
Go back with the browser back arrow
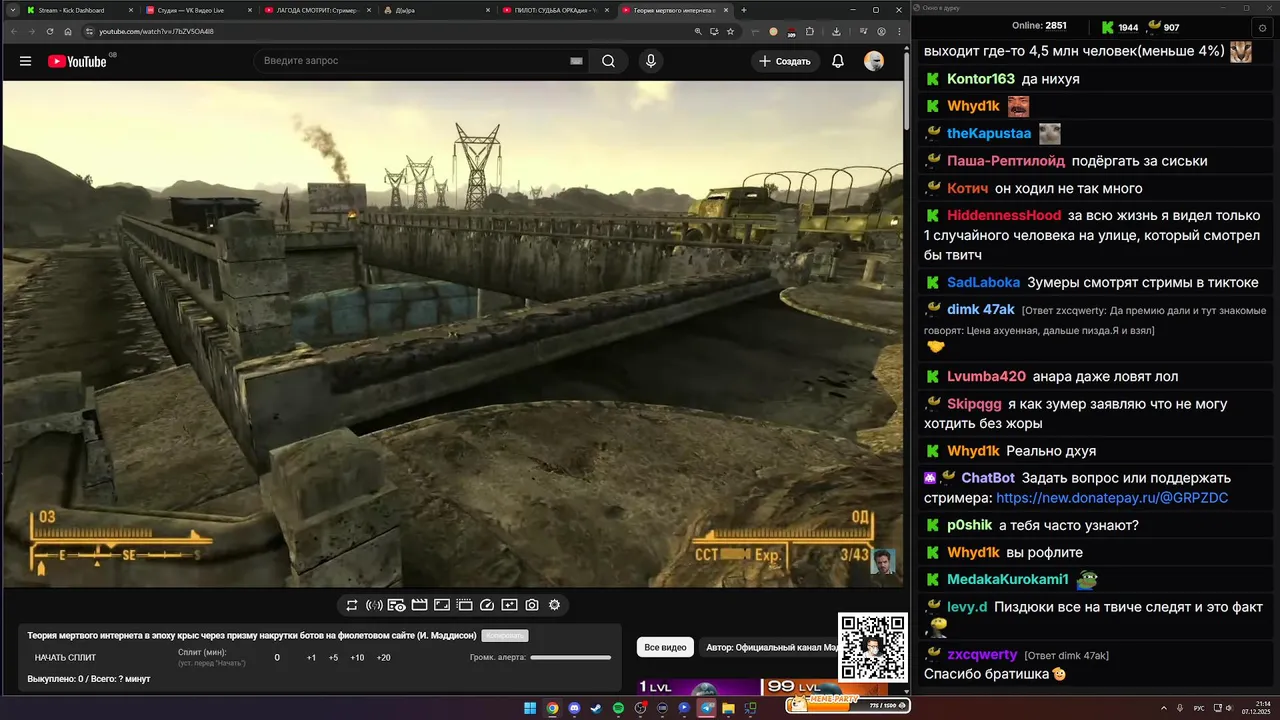coord(14,31)
